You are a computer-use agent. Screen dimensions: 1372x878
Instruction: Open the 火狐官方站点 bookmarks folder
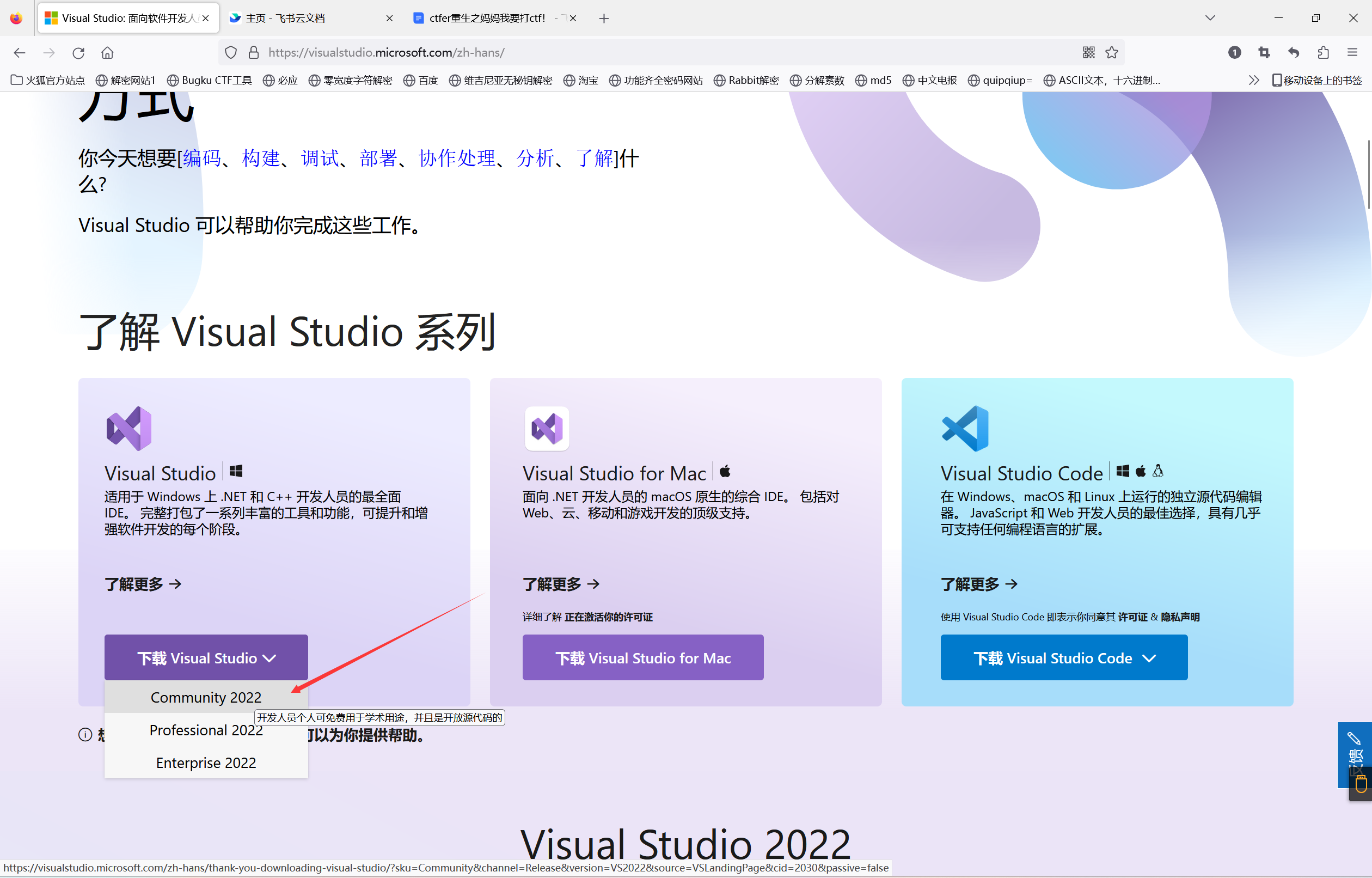pos(48,81)
